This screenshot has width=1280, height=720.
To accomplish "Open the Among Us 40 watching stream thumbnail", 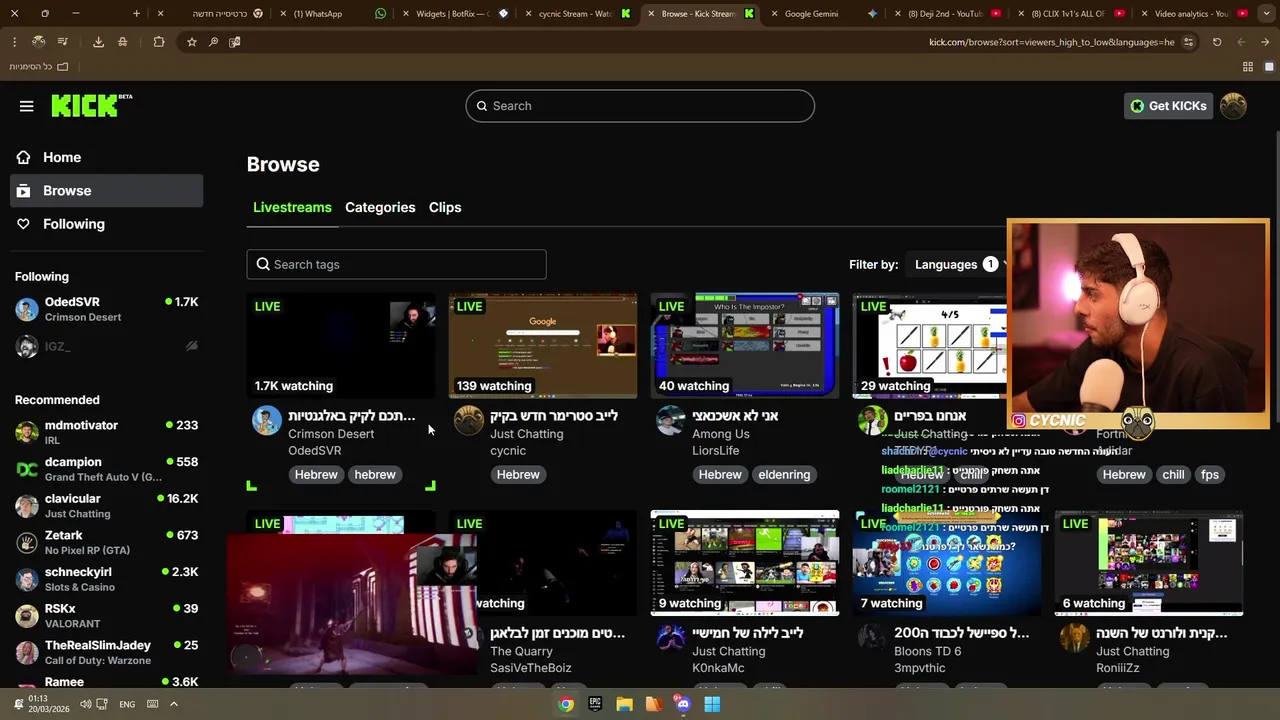I will 745,345.
